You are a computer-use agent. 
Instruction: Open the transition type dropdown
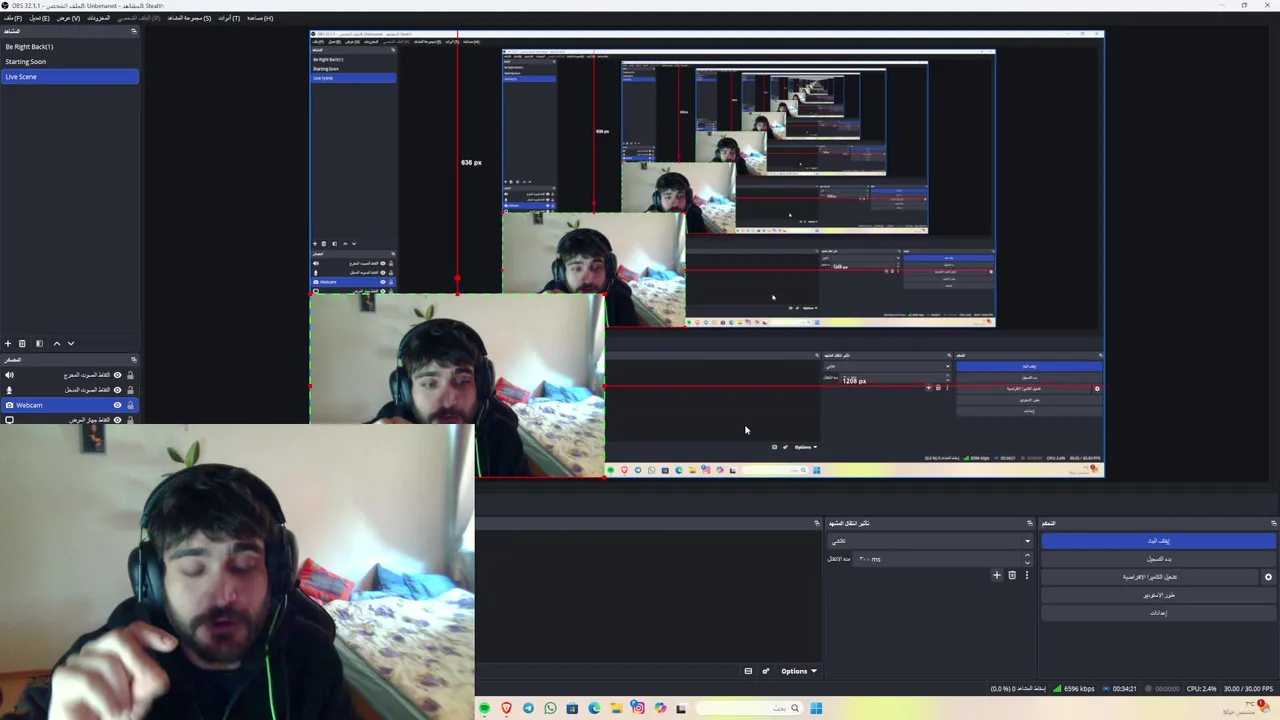click(x=929, y=541)
